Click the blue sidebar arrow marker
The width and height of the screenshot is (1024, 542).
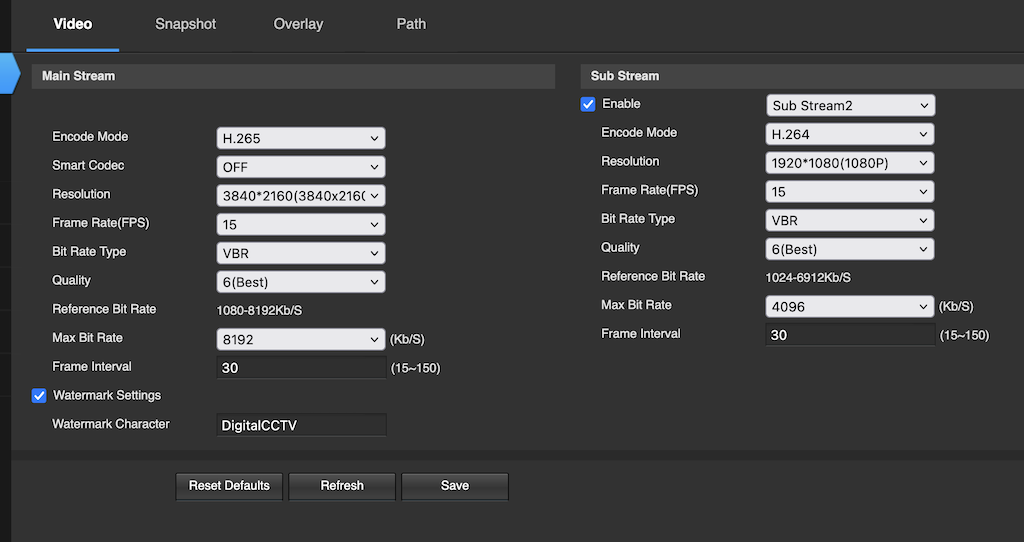[10, 73]
